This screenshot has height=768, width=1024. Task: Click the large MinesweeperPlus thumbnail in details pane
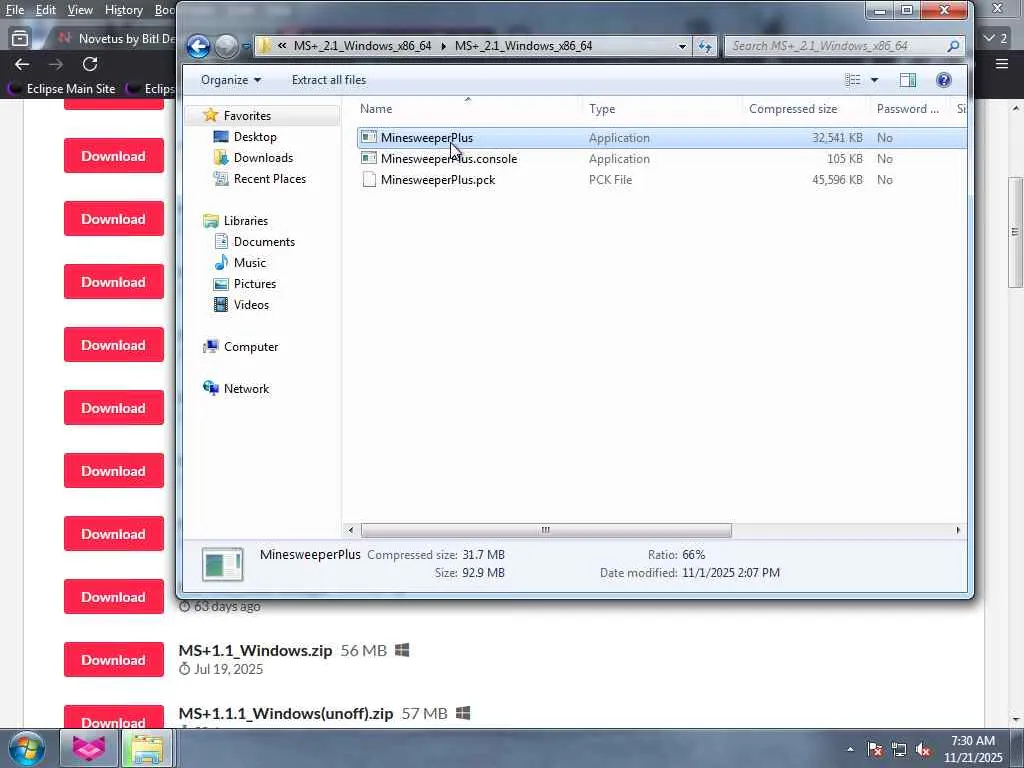(223, 564)
